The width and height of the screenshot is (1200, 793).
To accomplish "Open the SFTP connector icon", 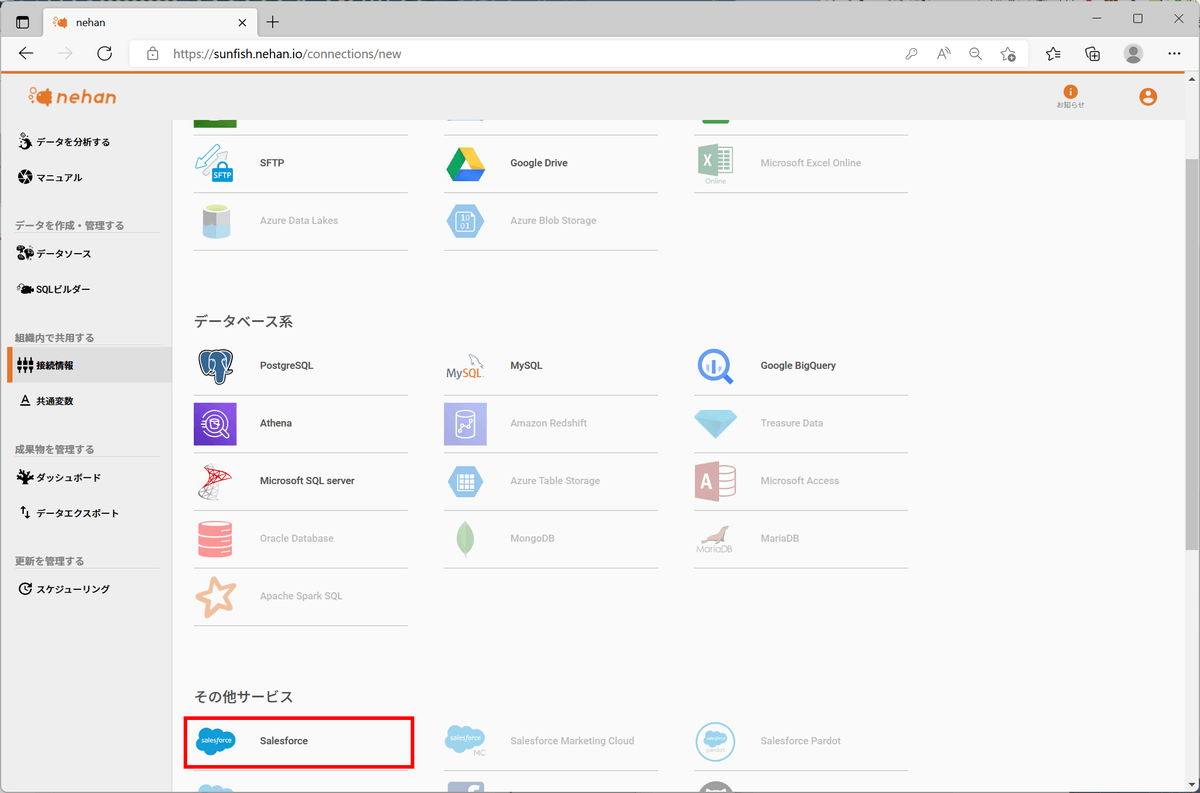I will click(x=215, y=163).
